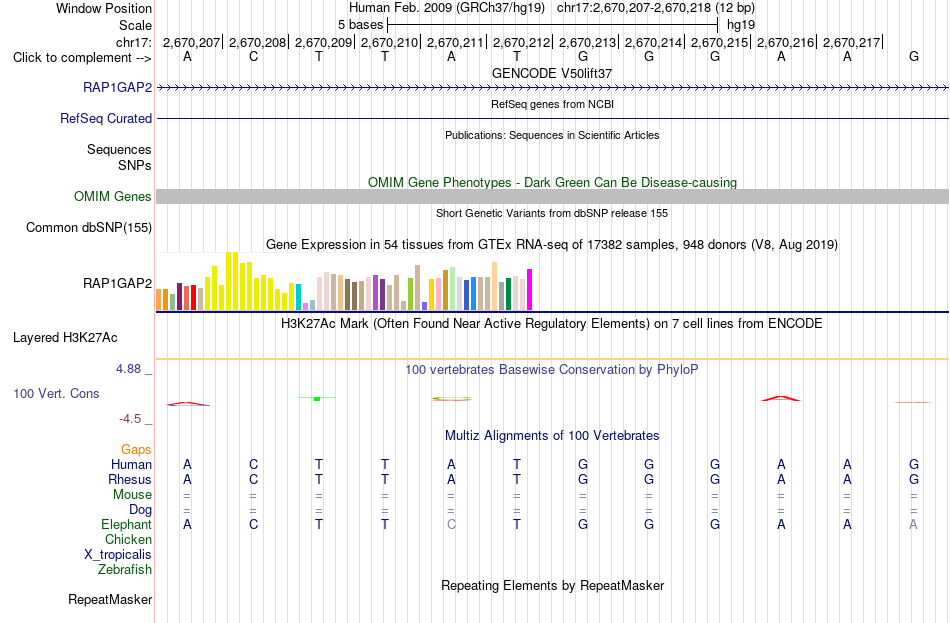
Task: Click the GTEx Gene Expression track title
Action: pos(552,245)
